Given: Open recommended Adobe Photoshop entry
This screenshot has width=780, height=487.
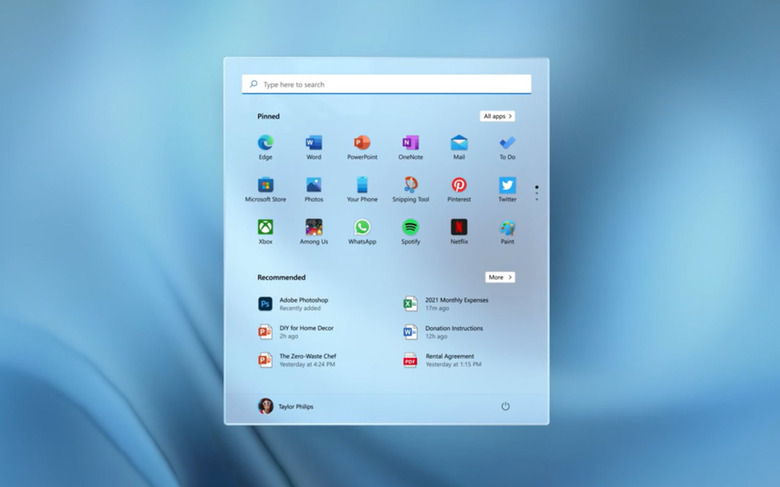Looking at the screenshot, I should pos(293,304).
